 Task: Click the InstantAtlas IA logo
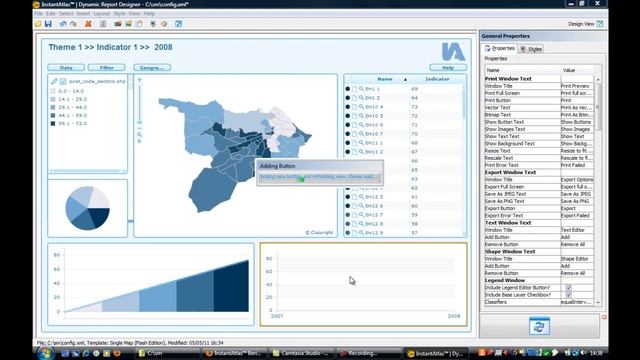click(453, 51)
